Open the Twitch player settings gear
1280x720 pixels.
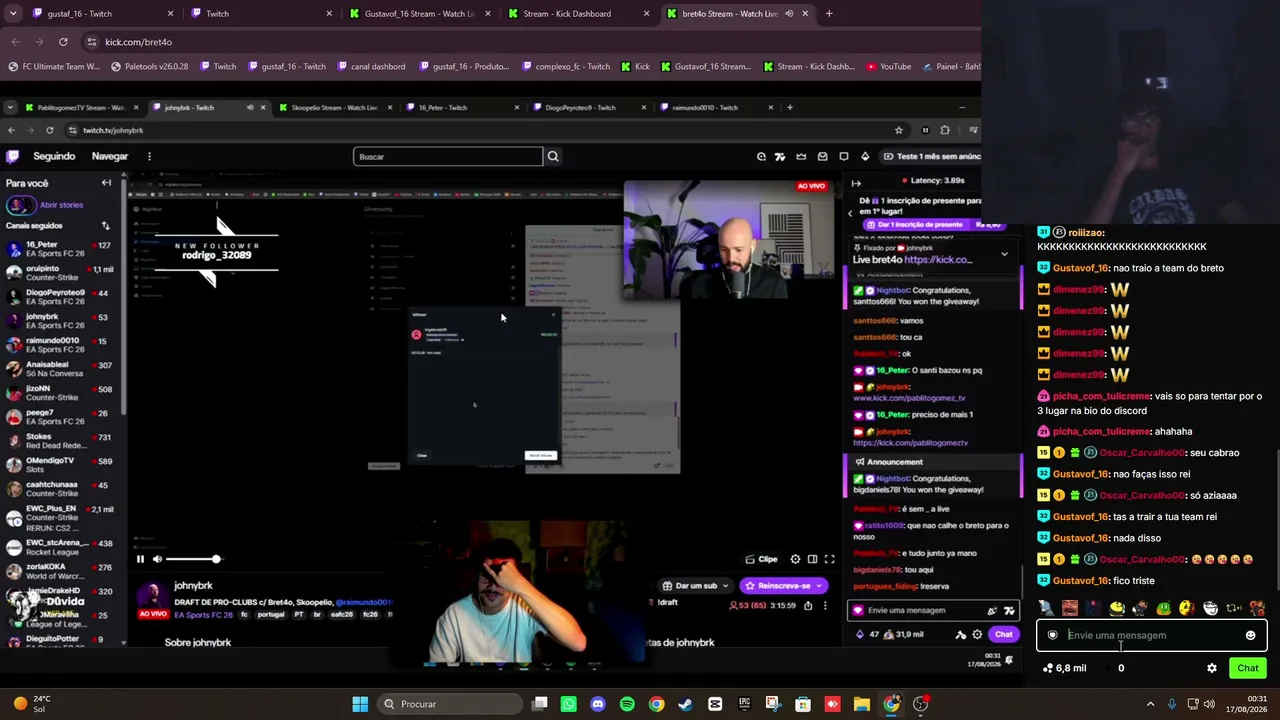795,559
